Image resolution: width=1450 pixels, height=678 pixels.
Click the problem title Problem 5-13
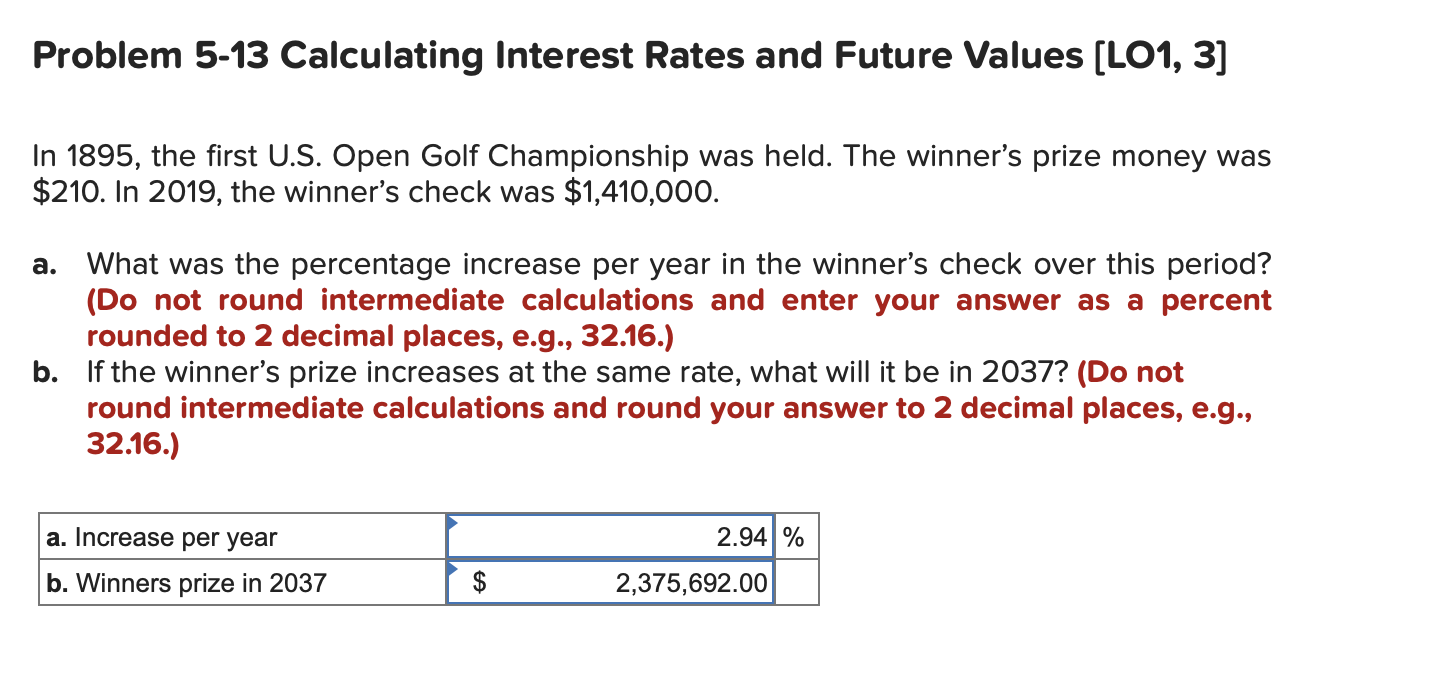pos(150,55)
